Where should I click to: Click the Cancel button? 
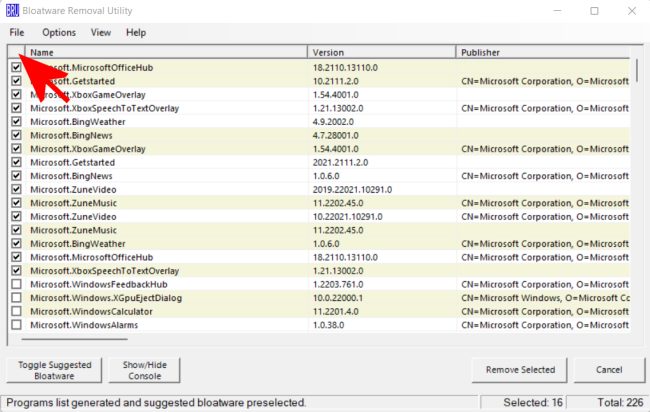click(x=609, y=370)
